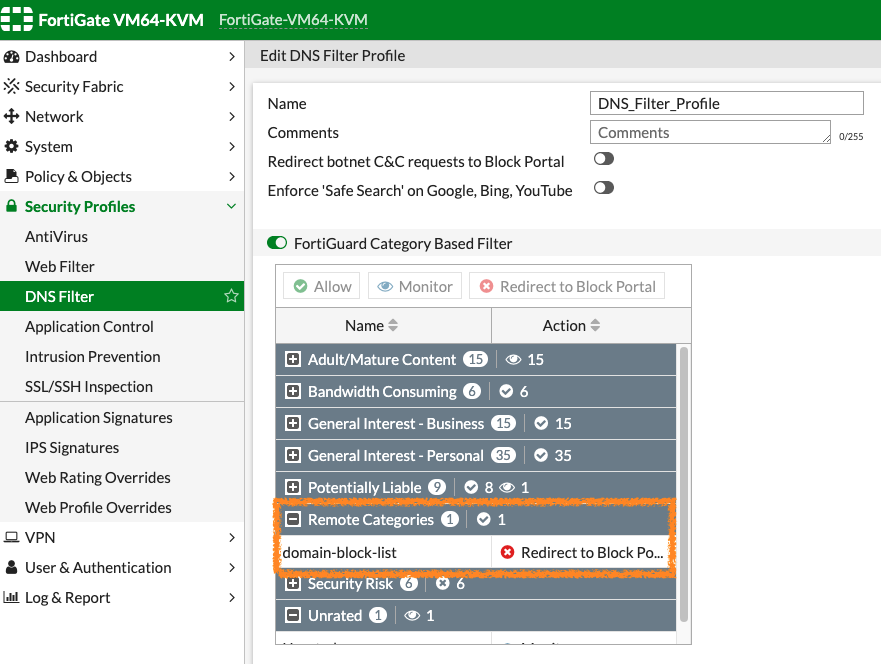The image size is (881, 664).
Task: Click checkmark icon in General Interest - Business row
Action: point(541,424)
